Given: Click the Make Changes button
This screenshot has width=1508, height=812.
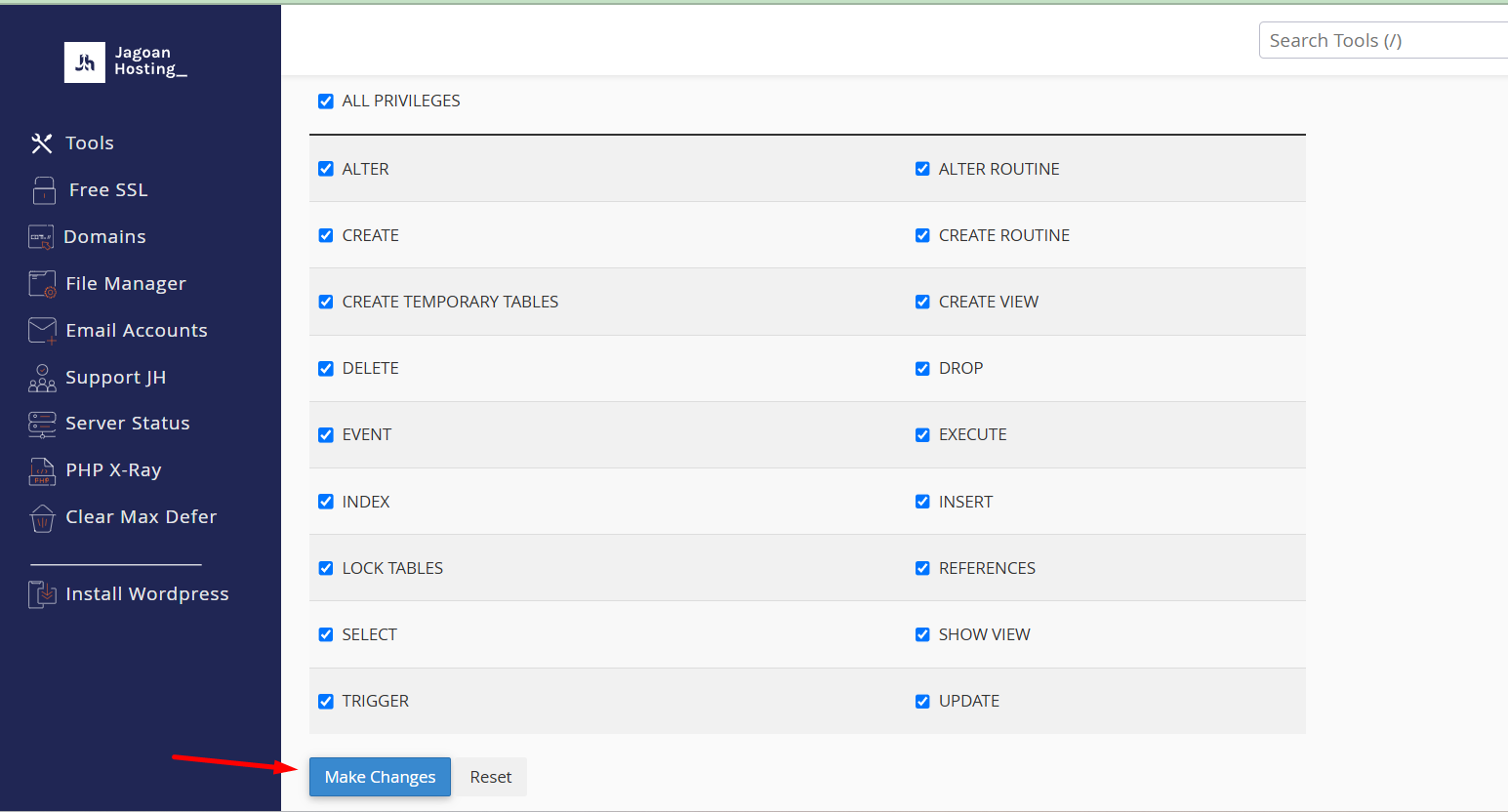Looking at the screenshot, I should (380, 777).
